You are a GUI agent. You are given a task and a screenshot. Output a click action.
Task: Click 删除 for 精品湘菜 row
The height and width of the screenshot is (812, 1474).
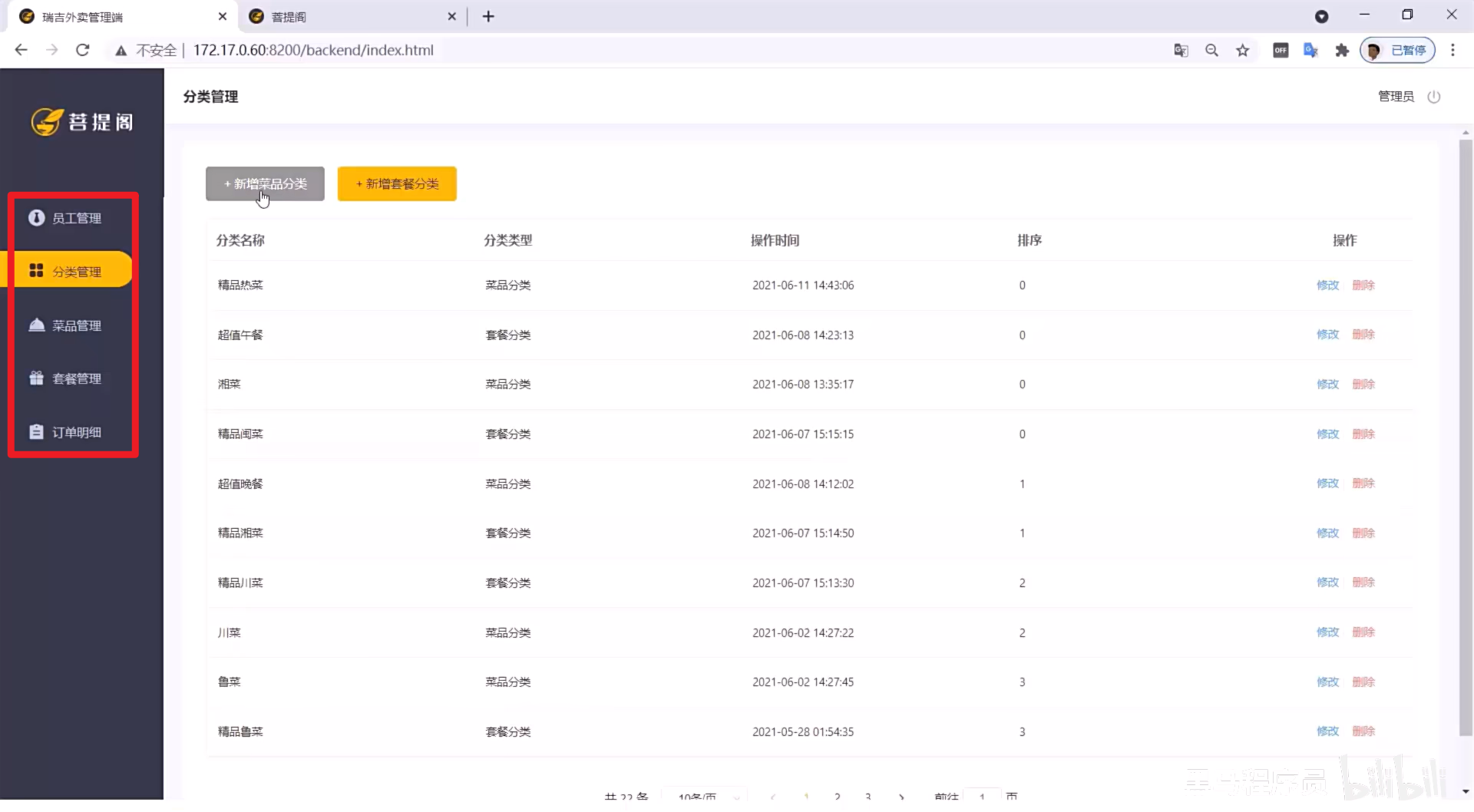(x=1363, y=533)
